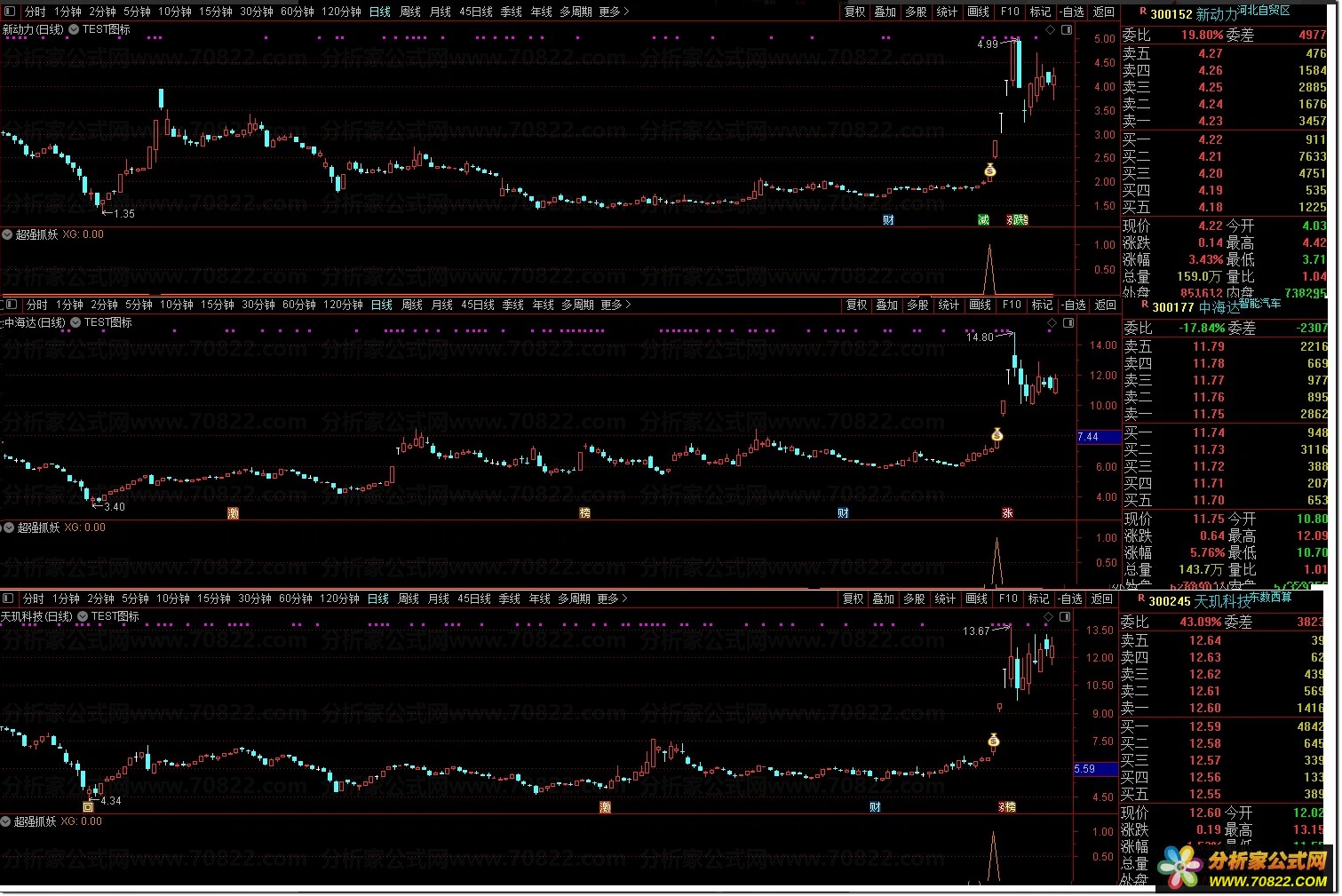The image size is (1342, 896).
Task: Click F10 button in 中海达 toolbar
Action: pyautogui.click(x=1012, y=305)
